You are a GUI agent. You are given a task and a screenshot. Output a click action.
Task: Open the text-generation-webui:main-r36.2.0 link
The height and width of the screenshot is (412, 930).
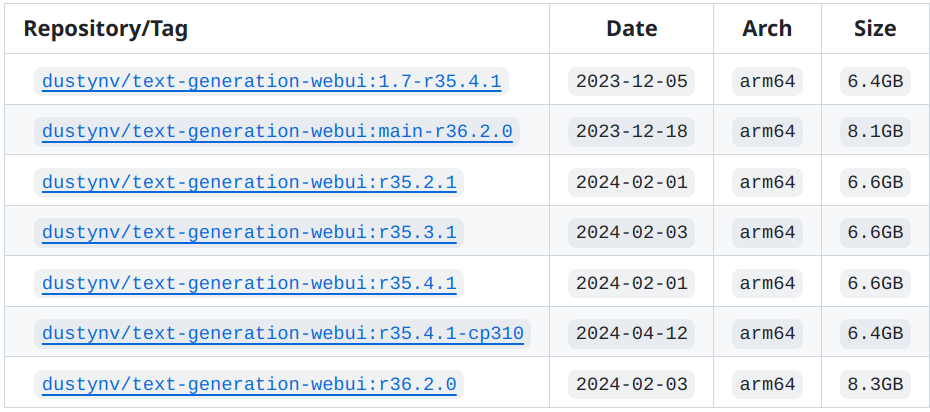(277, 132)
